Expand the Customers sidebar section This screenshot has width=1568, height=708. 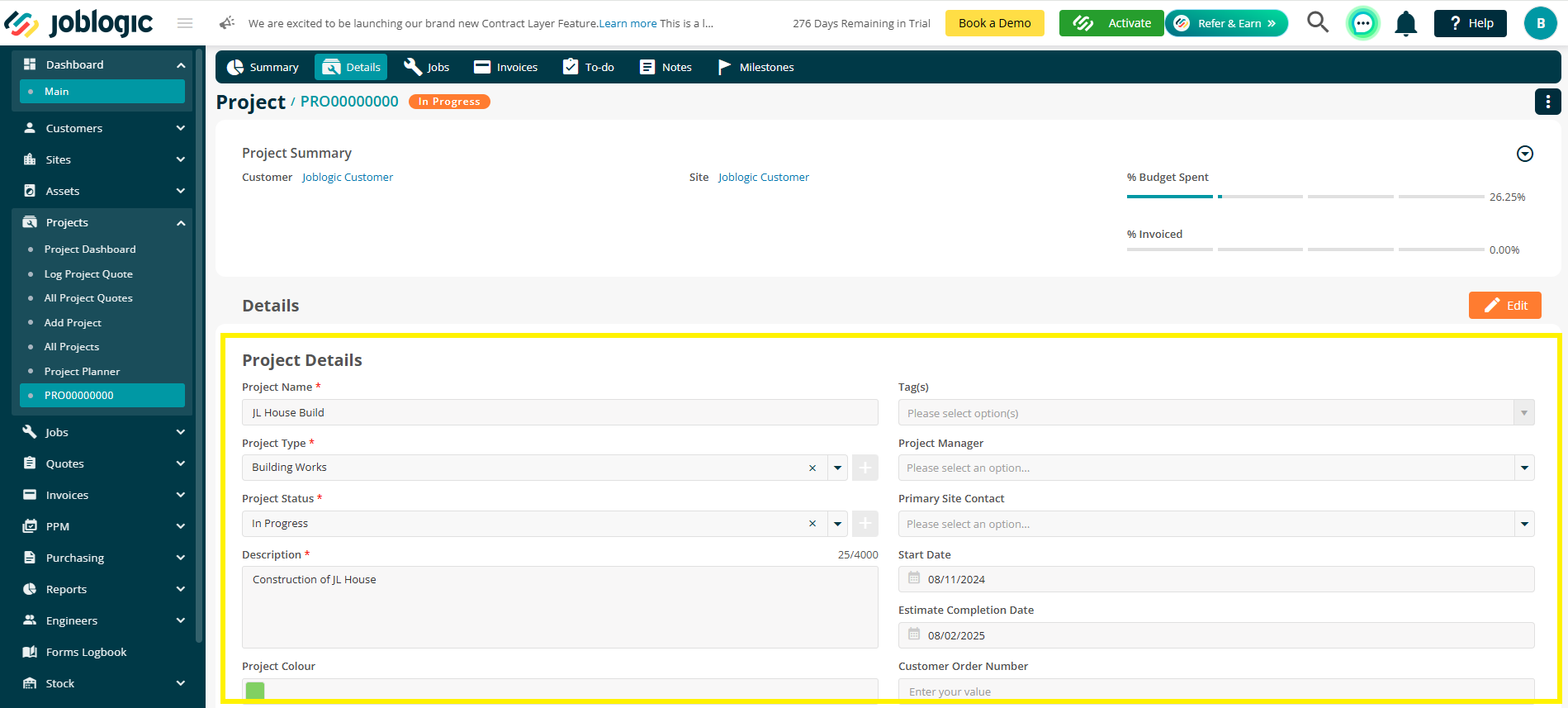(x=181, y=128)
